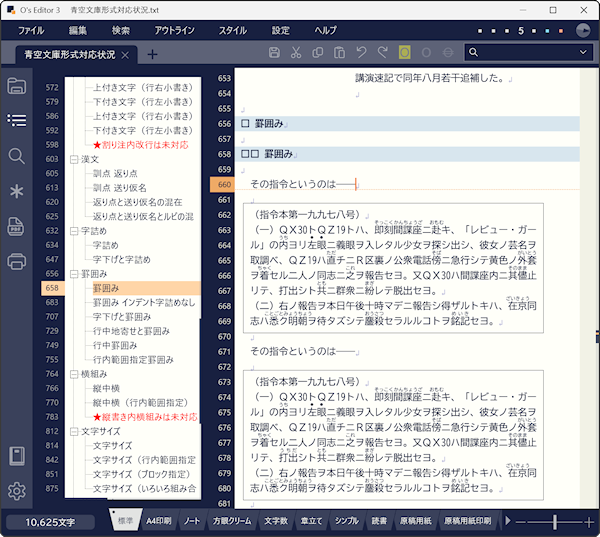Click the search input field in toolbar
The image size is (600, 537).
pyautogui.click(x=530, y=52)
